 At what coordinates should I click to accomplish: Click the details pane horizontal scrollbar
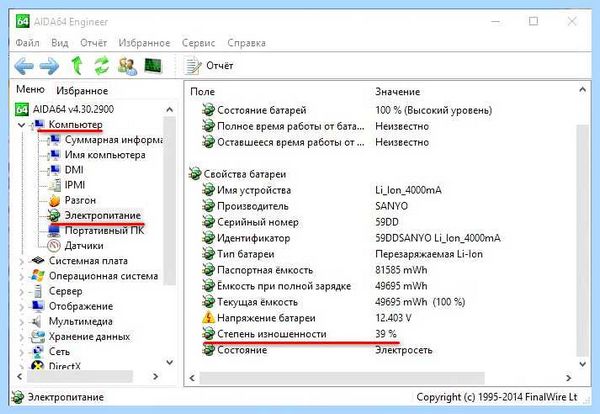coord(342,378)
